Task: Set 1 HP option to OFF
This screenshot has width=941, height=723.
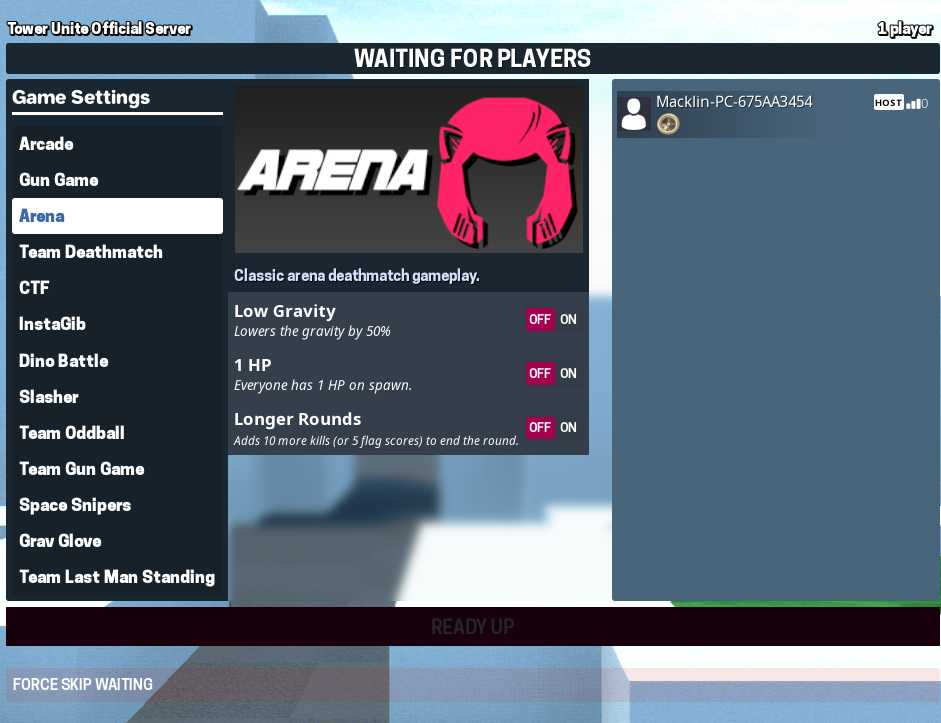Action: pyautogui.click(x=540, y=373)
